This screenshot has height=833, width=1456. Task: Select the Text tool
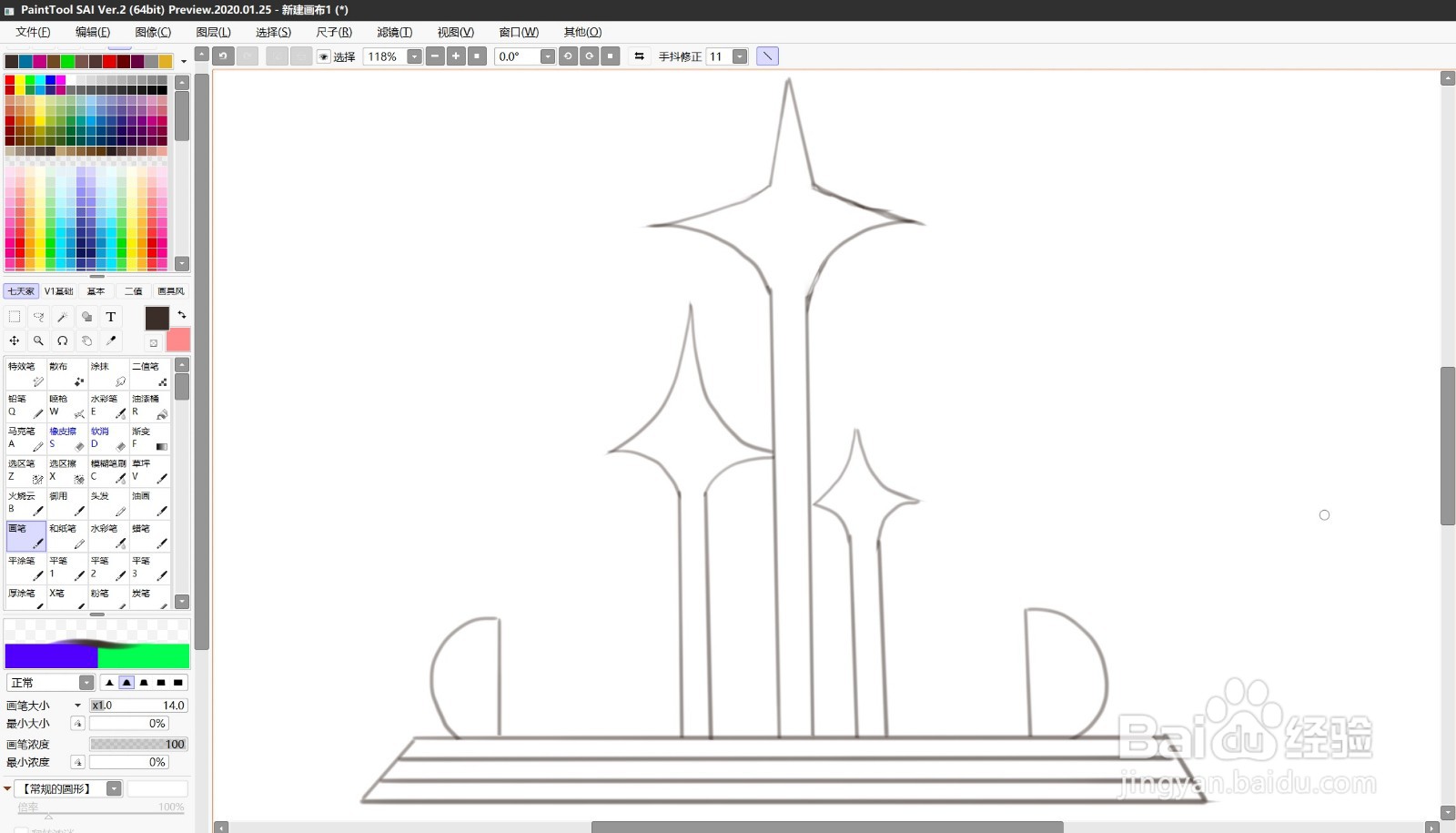pos(110,317)
